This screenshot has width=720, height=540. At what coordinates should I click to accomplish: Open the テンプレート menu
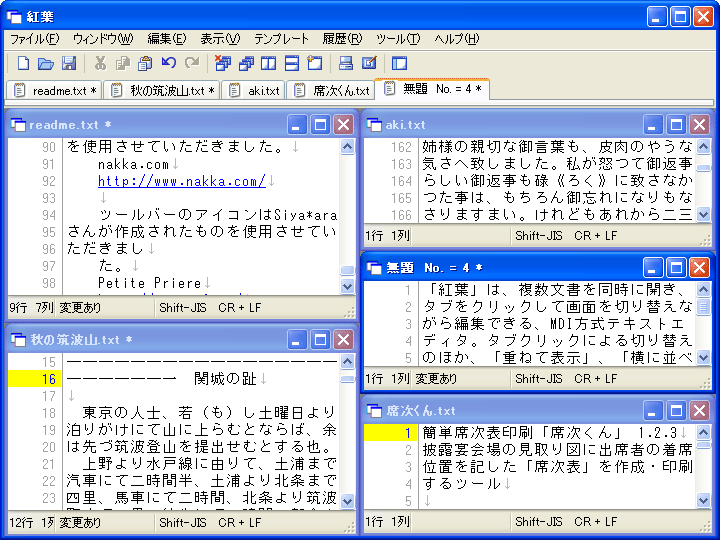281,39
